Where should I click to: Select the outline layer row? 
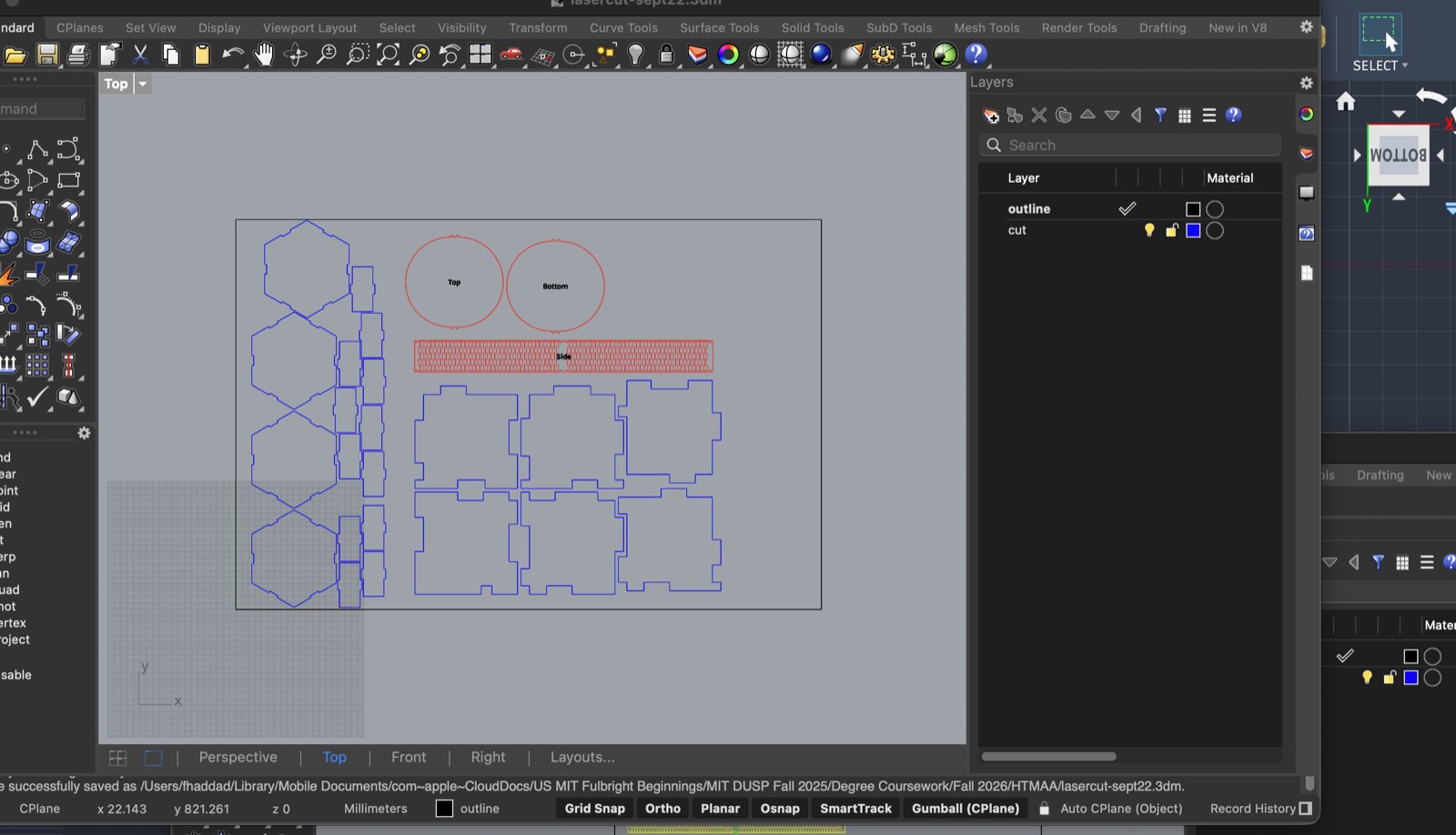pos(1130,209)
